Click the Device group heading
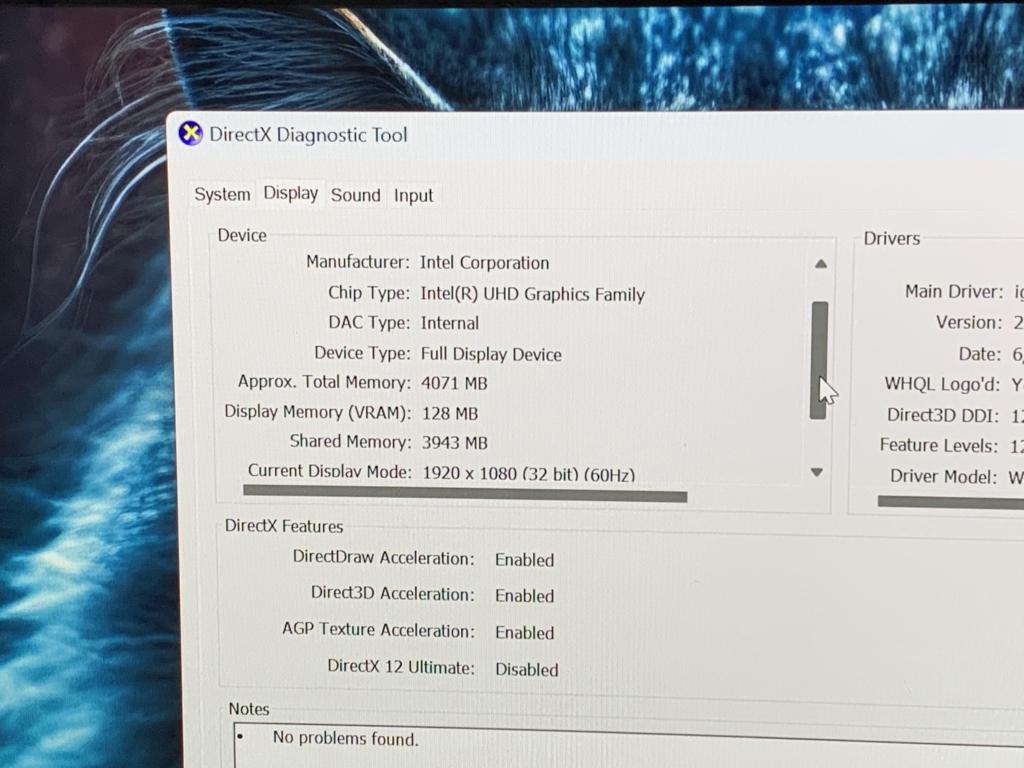The width and height of the screenshot is (1024, 768). [x=242, y=235]
